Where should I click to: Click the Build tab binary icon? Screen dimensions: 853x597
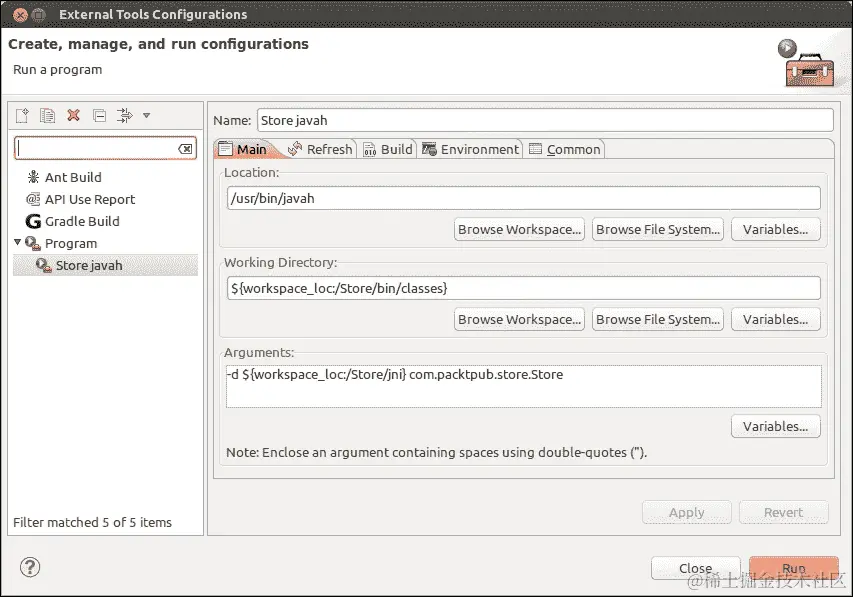pos(369,149)
